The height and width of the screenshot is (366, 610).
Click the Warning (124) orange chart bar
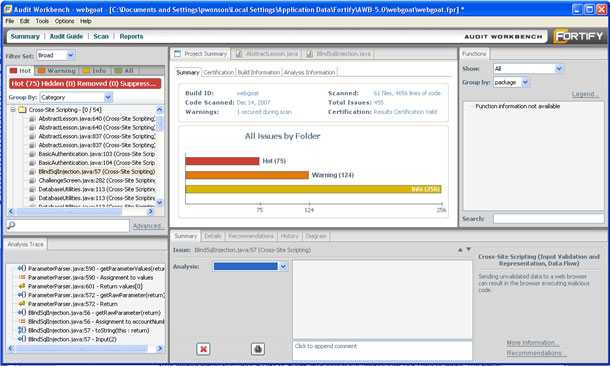[247, 175]
